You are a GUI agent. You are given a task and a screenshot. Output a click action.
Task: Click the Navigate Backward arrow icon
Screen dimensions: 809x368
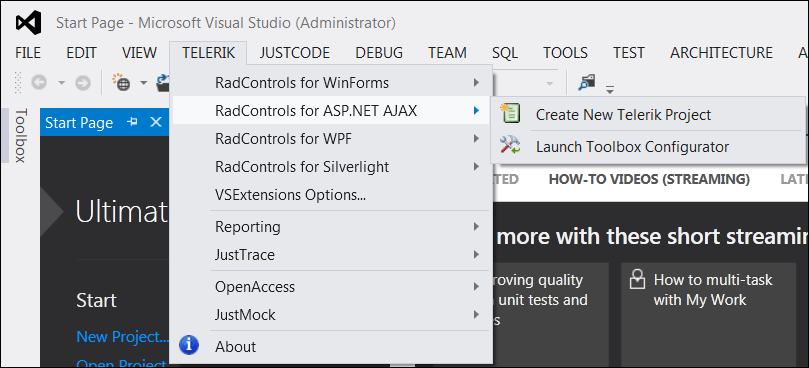39,83
